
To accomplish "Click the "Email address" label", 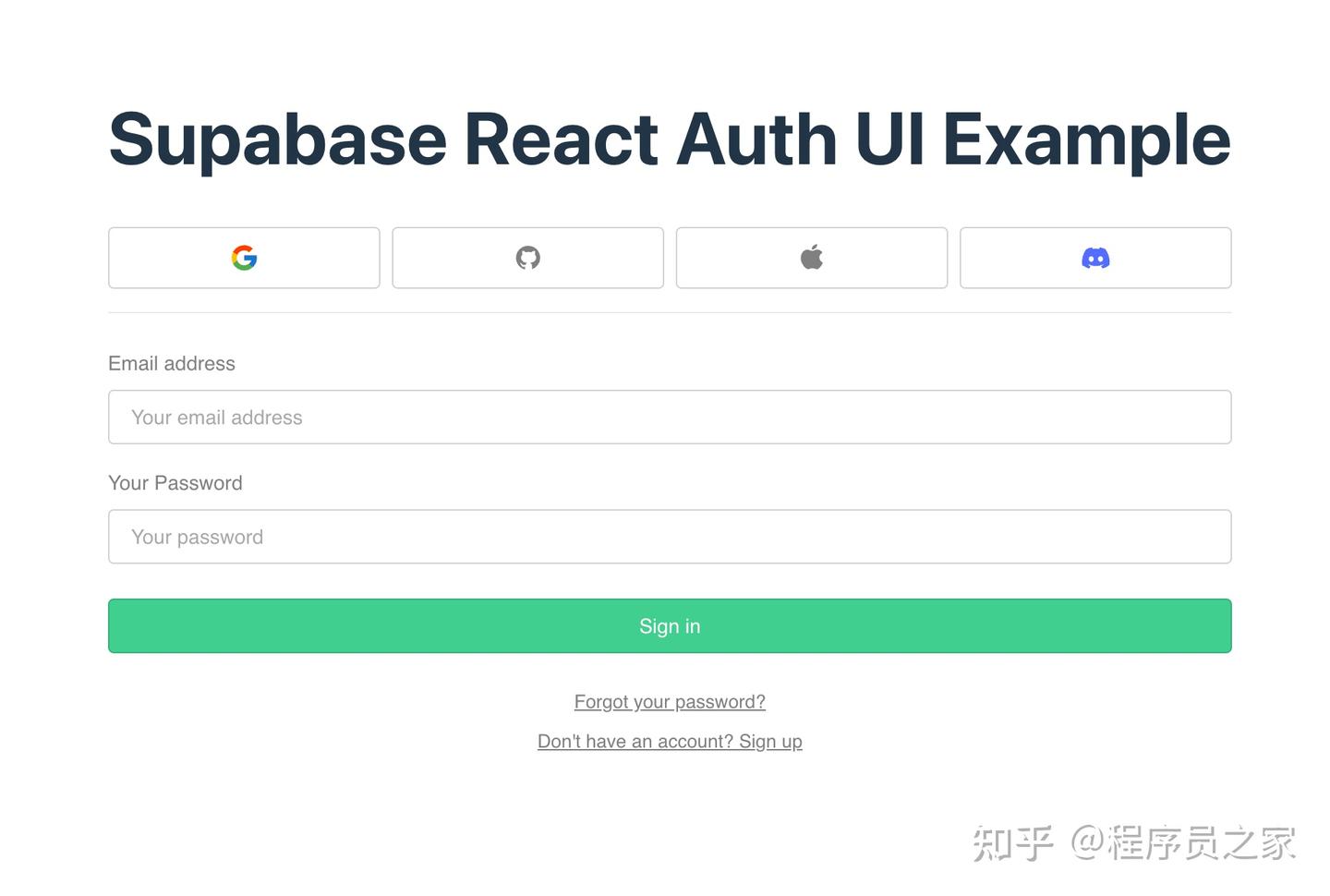I will click(x=172, y=363).
